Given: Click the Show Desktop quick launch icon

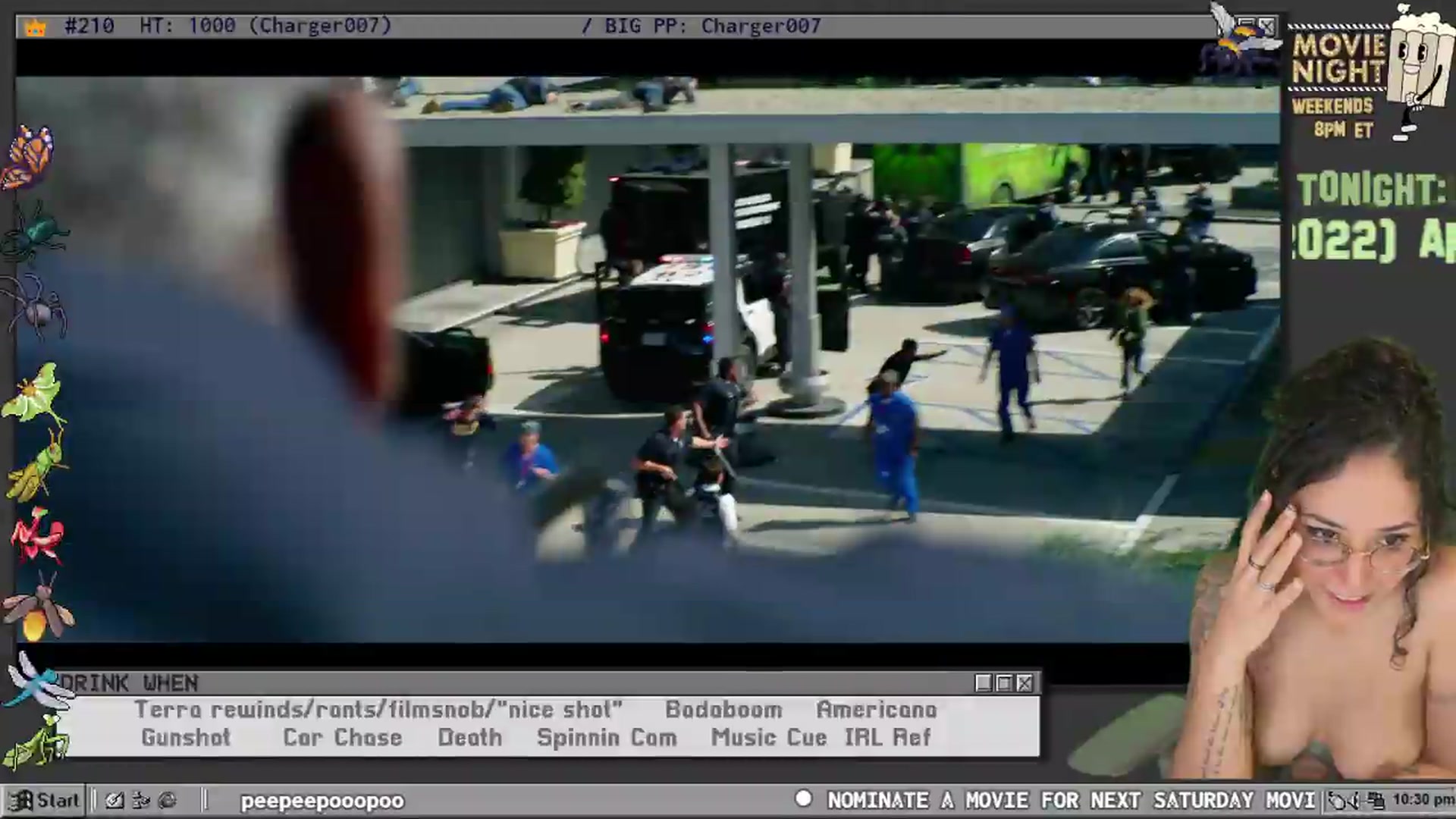Looking at the screenshot, I should tap(115, 801).
